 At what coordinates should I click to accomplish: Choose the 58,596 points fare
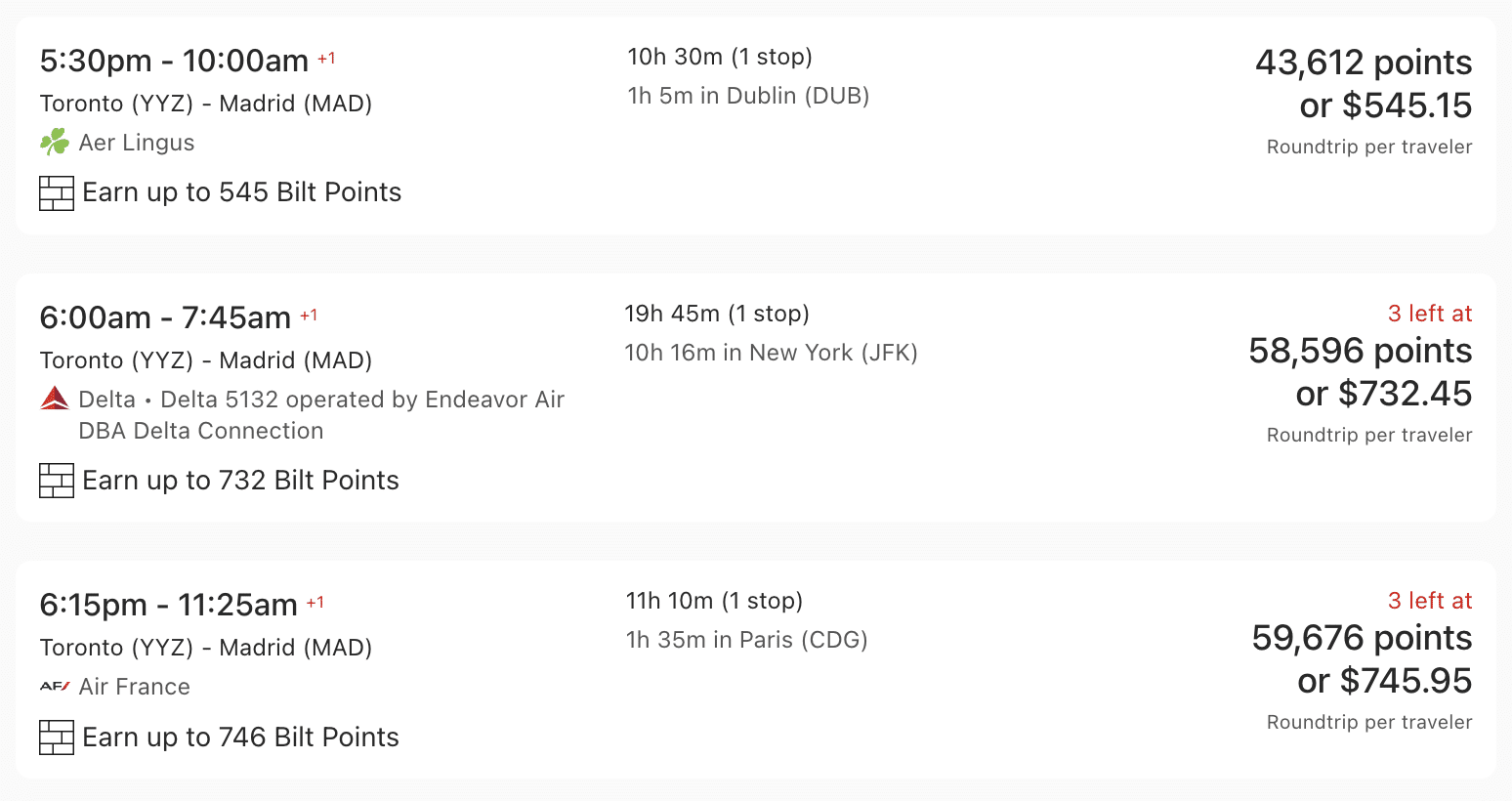1360,352
